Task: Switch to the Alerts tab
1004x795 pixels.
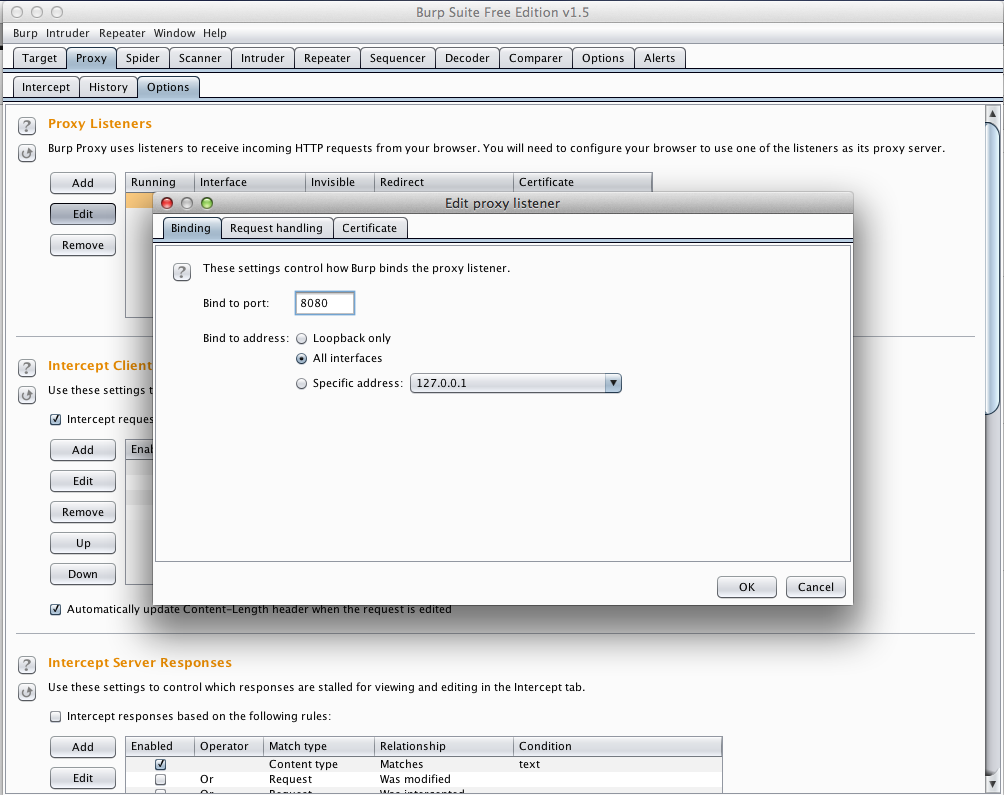Action: point(660,58)
